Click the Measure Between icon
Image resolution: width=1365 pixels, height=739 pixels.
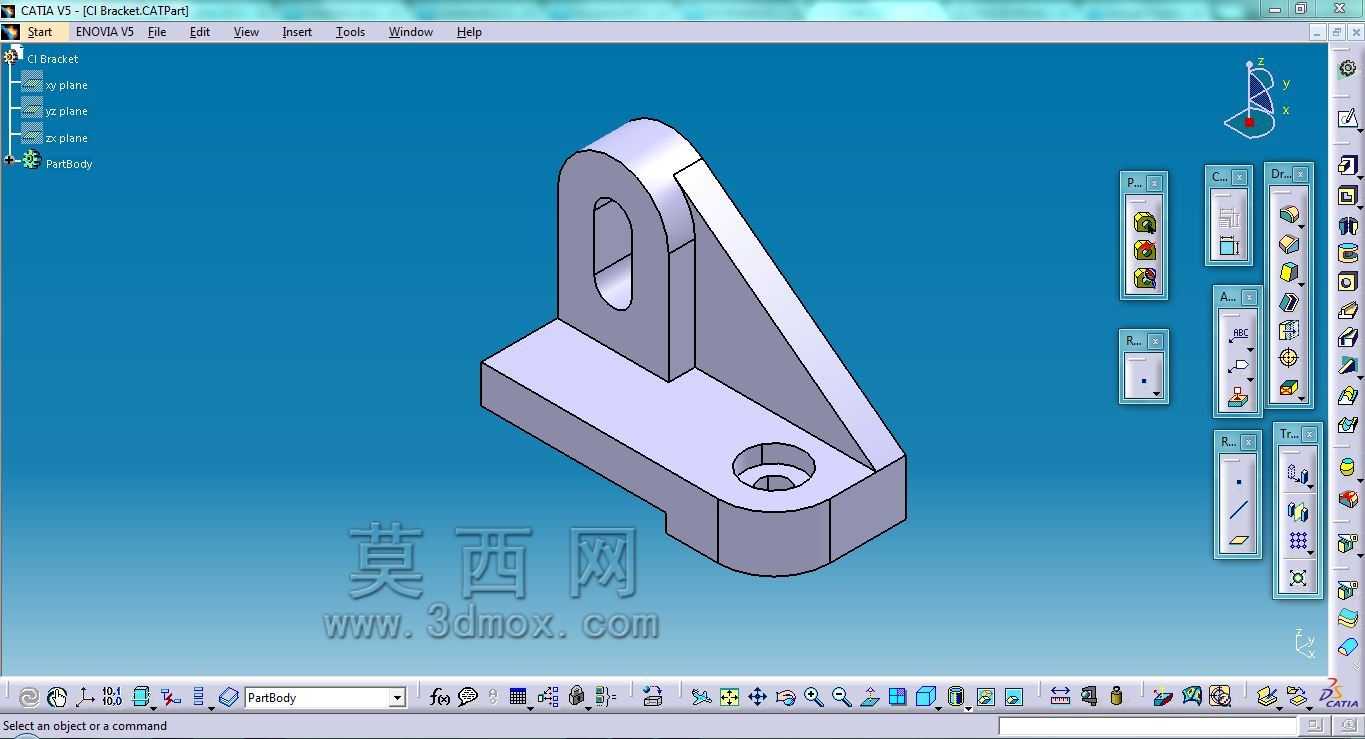pos(1061,697)
